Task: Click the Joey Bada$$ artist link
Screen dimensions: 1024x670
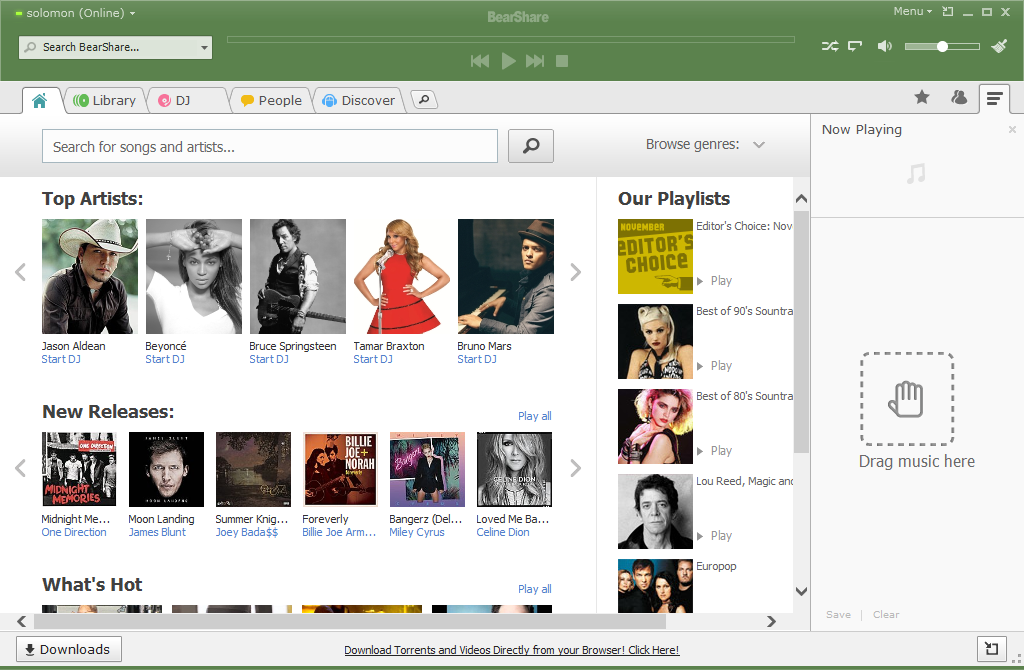Action: coord(247,532)
